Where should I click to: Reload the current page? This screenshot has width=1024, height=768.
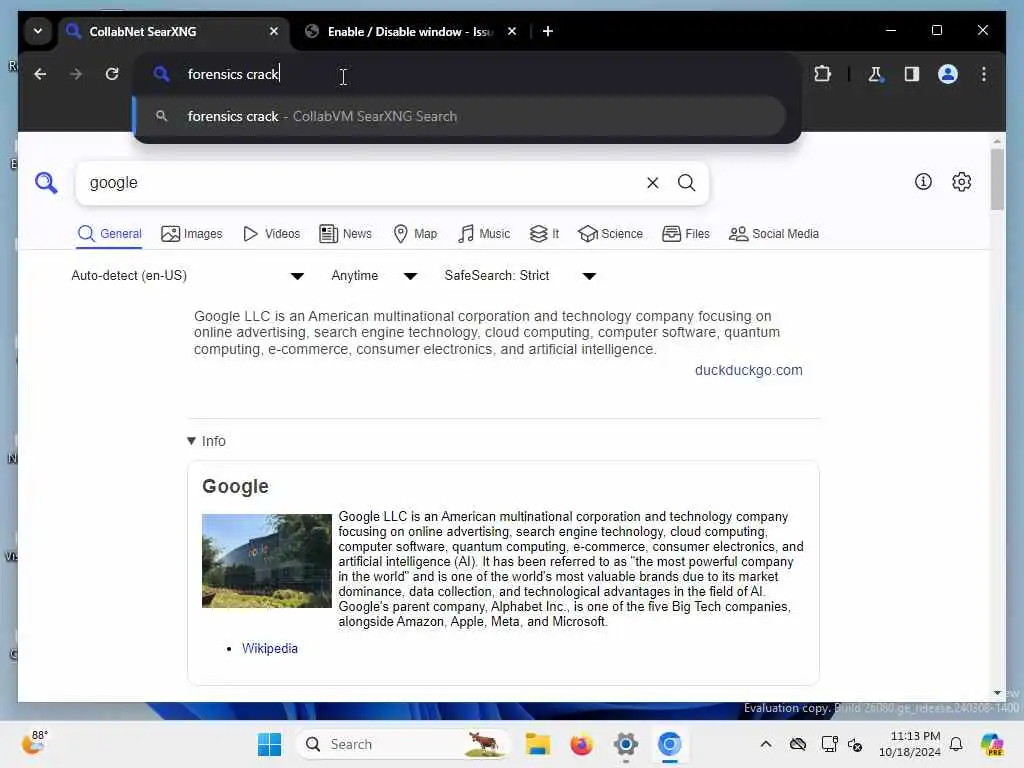coord(112,74)
